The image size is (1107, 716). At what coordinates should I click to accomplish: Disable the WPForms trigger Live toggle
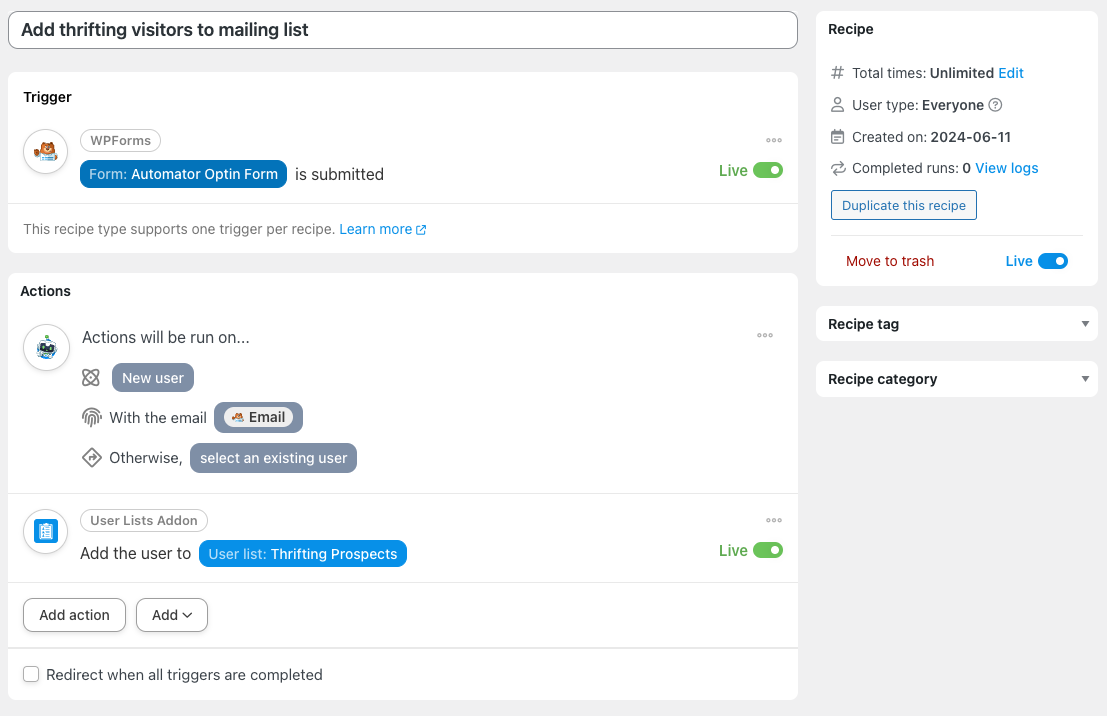tap(767, 171)
